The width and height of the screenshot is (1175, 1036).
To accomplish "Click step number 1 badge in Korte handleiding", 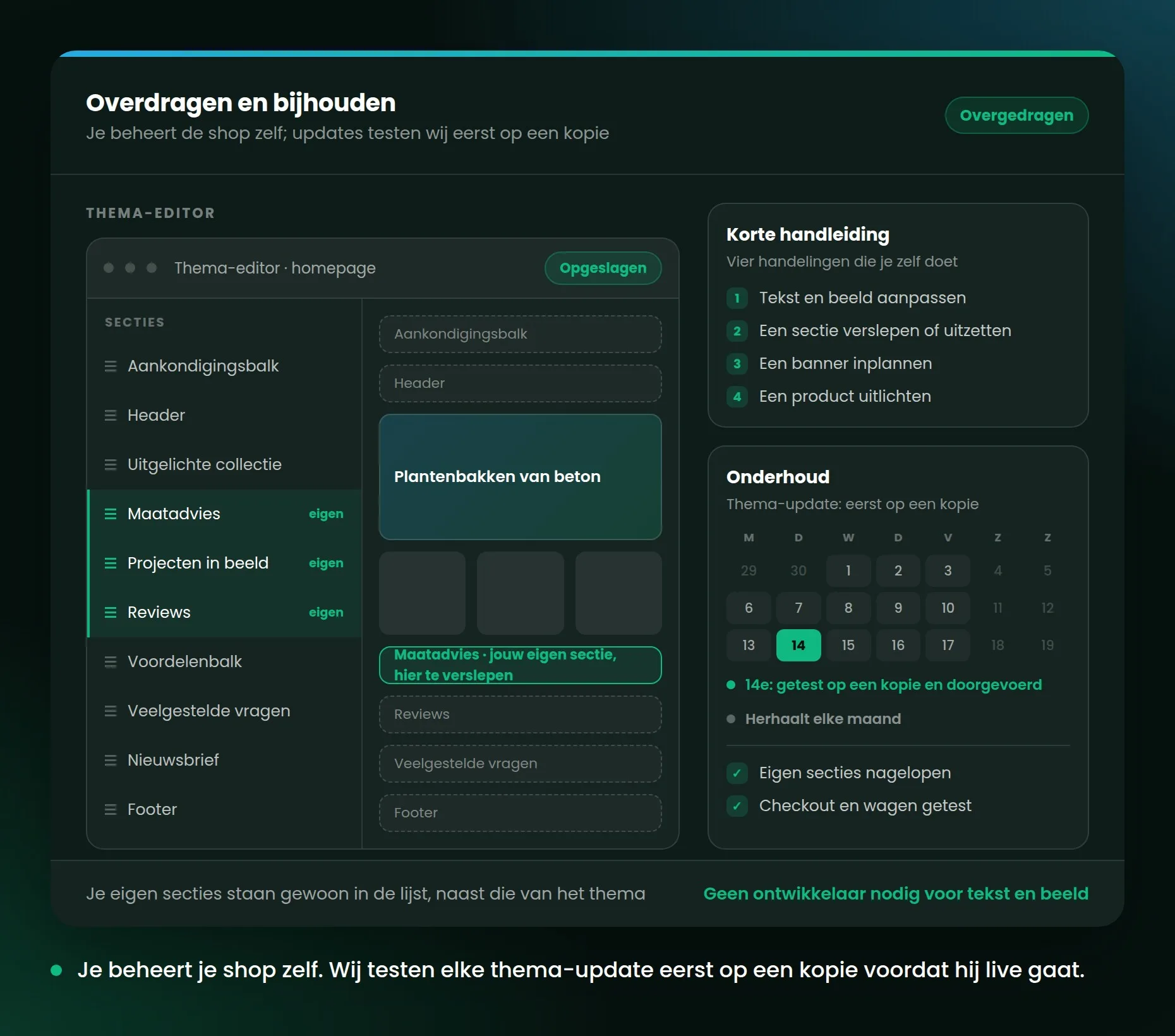I will (x=737, y=298).
